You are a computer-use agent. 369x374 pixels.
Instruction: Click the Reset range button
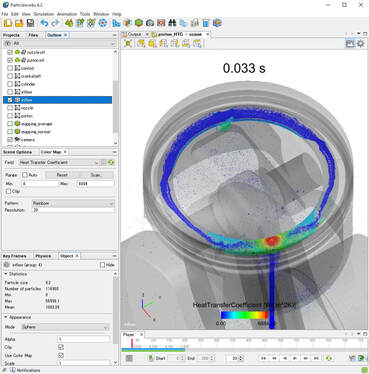pos(62,175)
